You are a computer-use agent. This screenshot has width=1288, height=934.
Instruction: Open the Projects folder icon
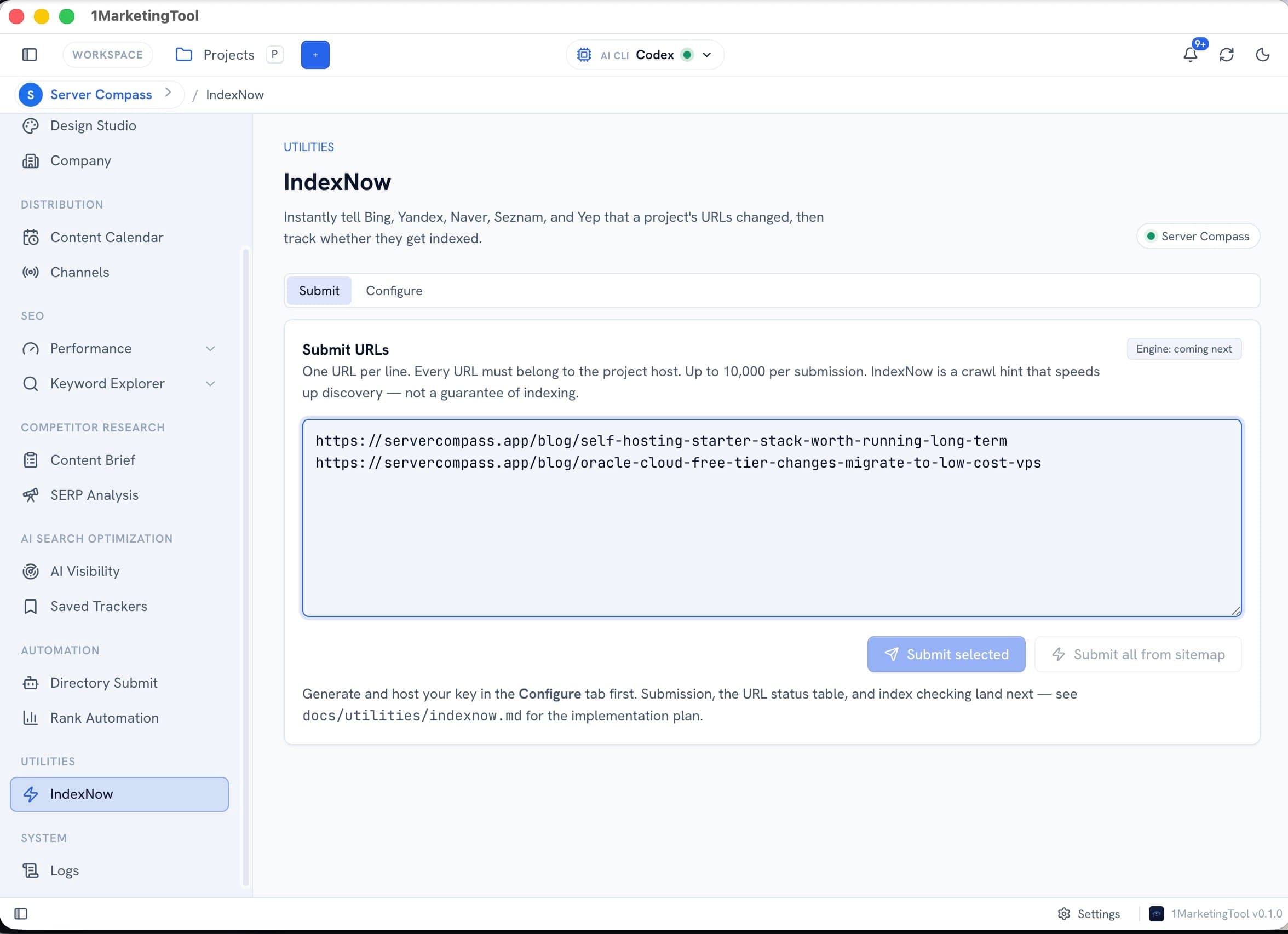[x=183, y=55]
